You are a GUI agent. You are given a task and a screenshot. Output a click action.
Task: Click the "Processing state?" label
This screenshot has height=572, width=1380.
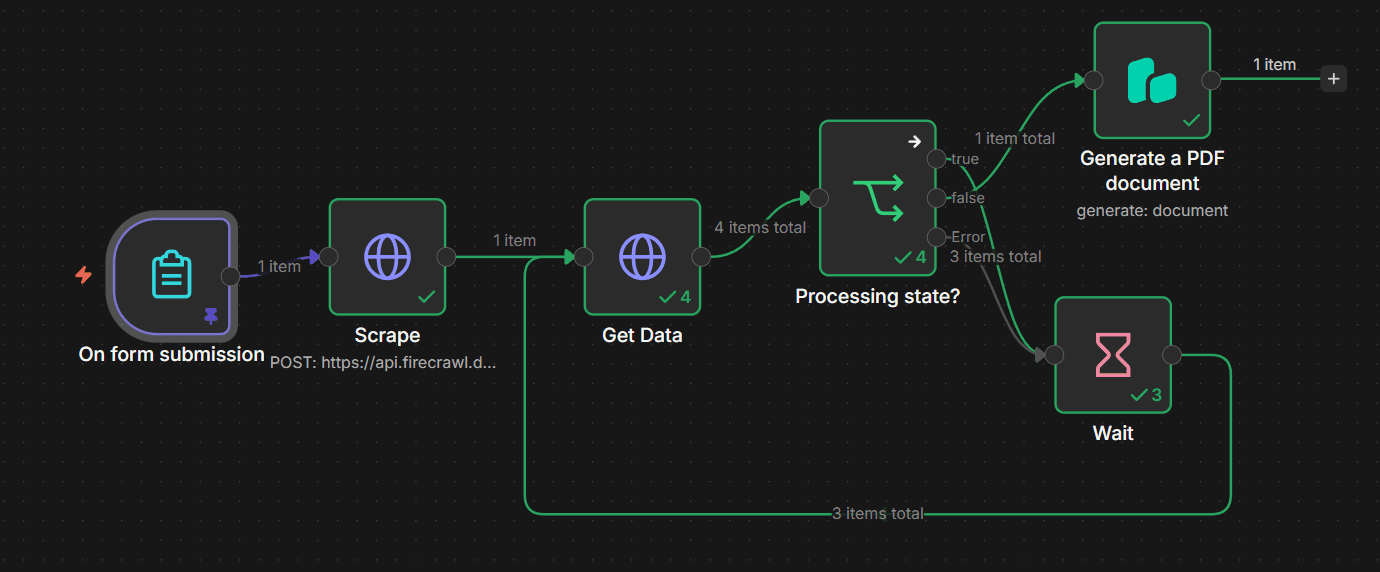pos(878,296)
